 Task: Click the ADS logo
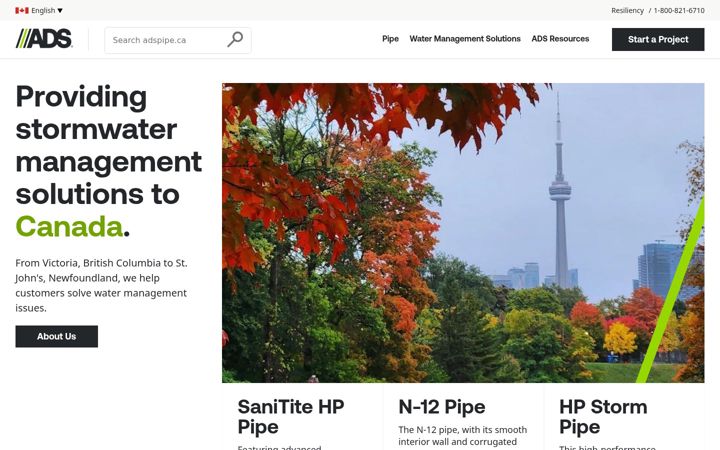coord(44,39)
